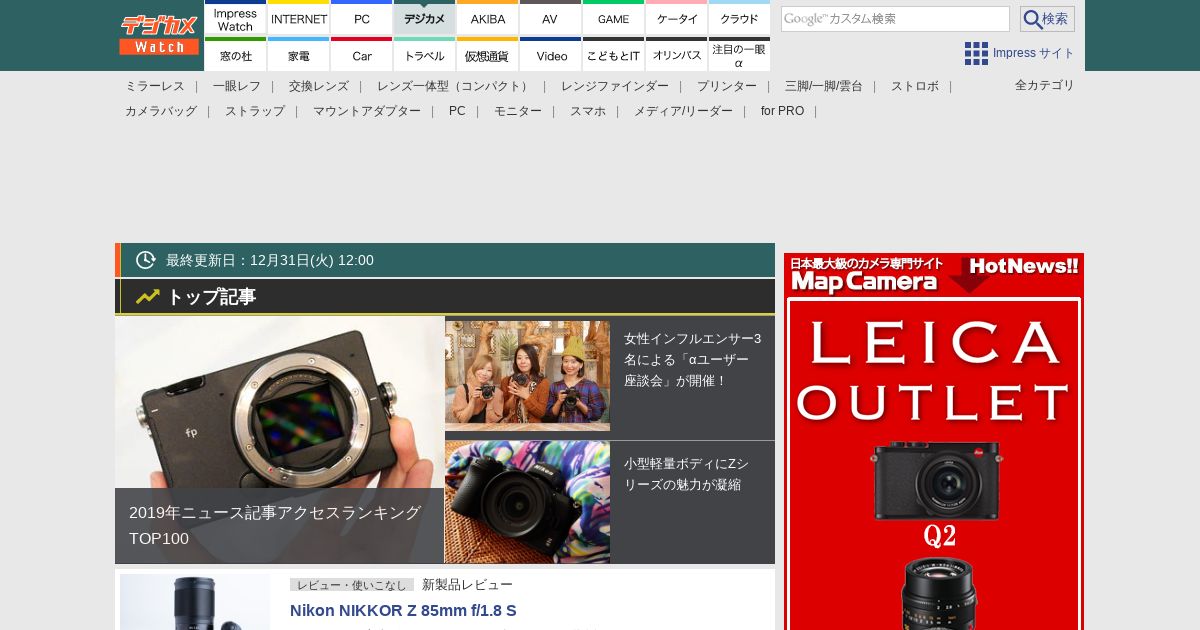Open マウントアダプター category

pos(367,111)
